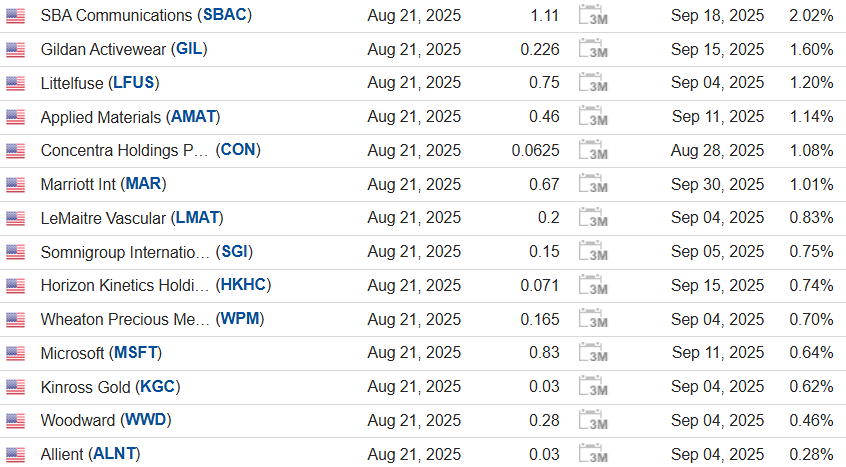This screenshot has height=467, width=846.
Task: Open the SBAC ticker link
Action: tap(225, 16)
